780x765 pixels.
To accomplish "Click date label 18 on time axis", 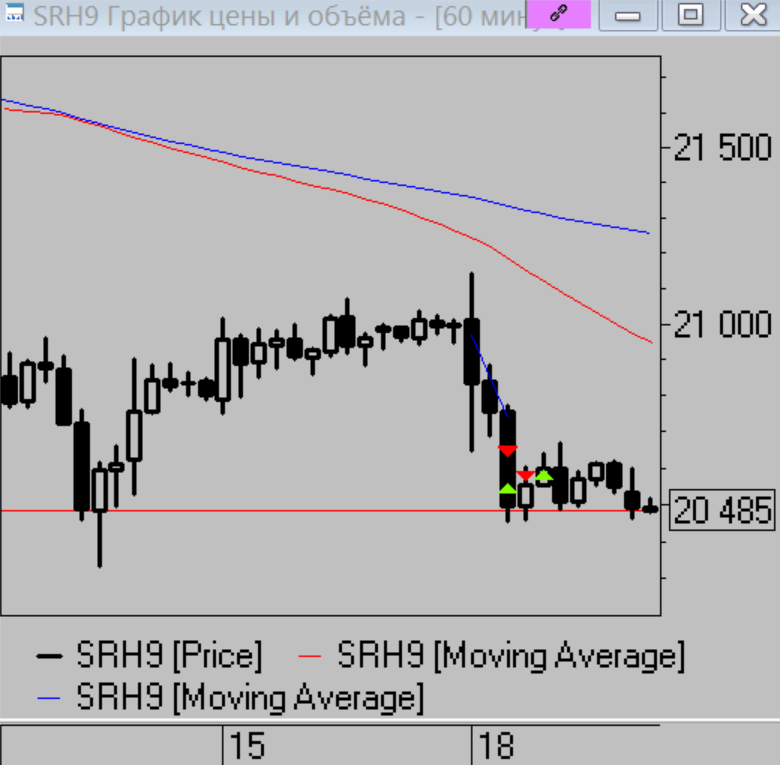I will click(497, 746).
